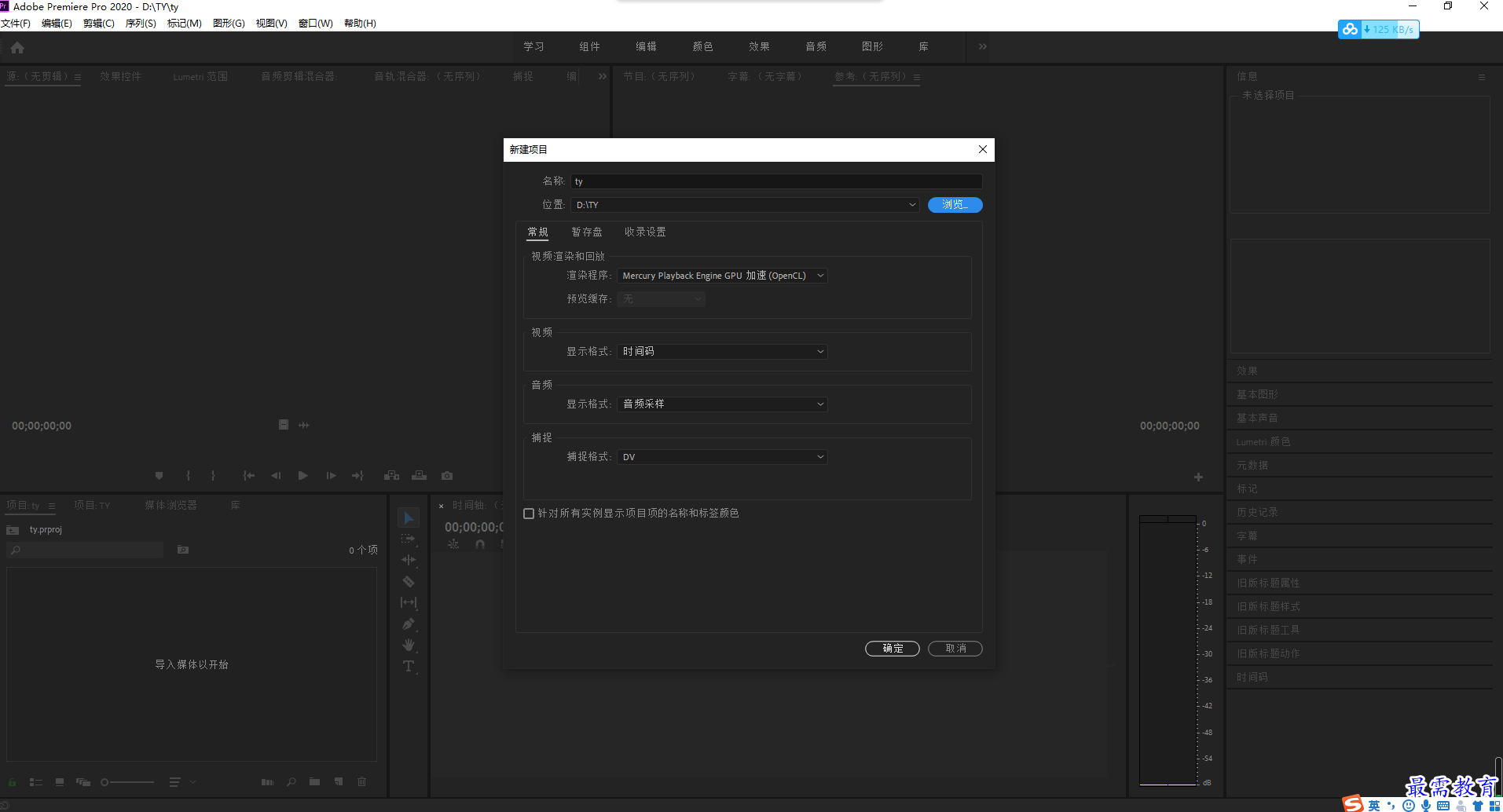Click the 取消 button
Viewport: 1503px width, 812px height.
click(955, 649)
